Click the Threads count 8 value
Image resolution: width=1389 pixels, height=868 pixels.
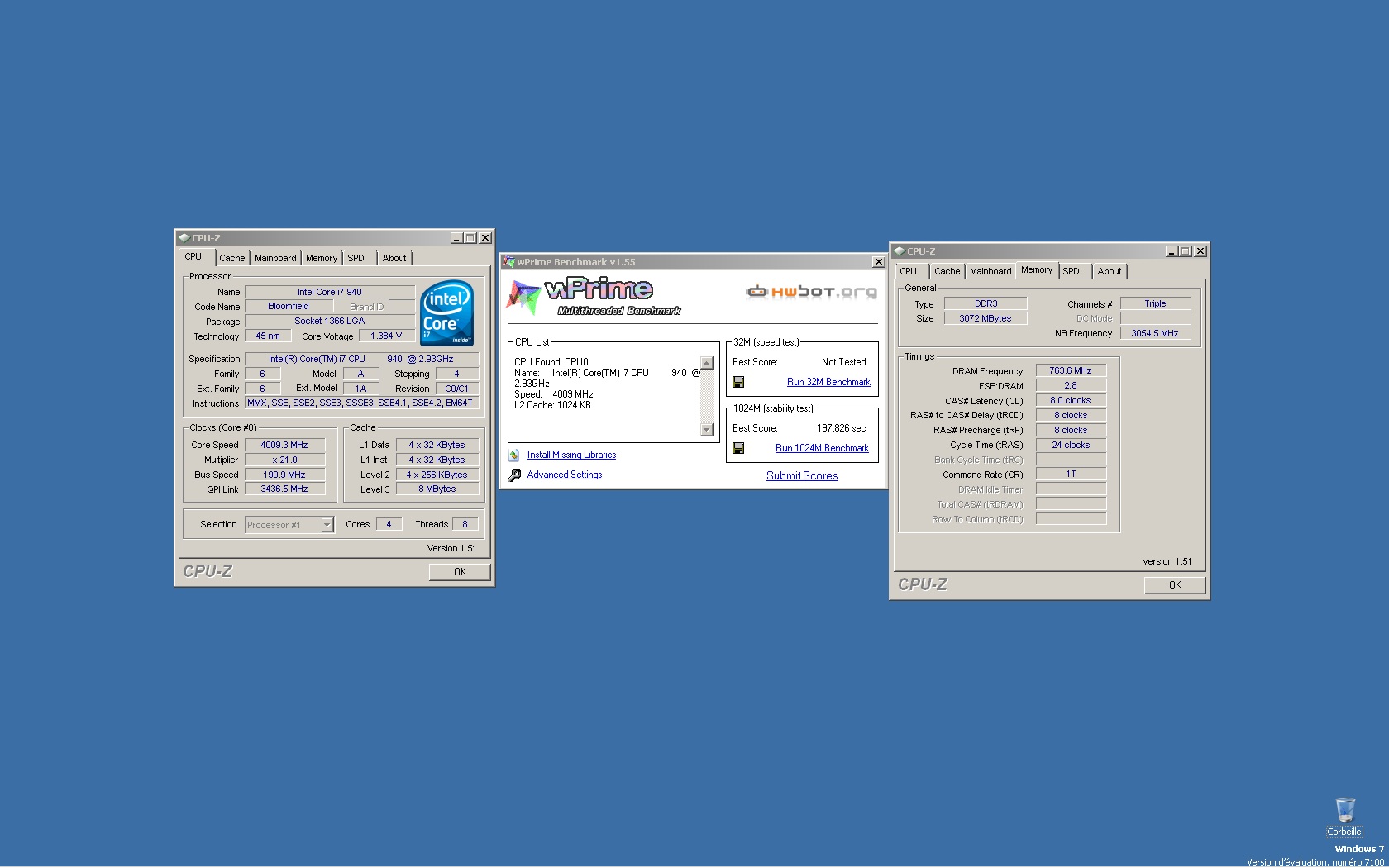(x=465, y=524)
